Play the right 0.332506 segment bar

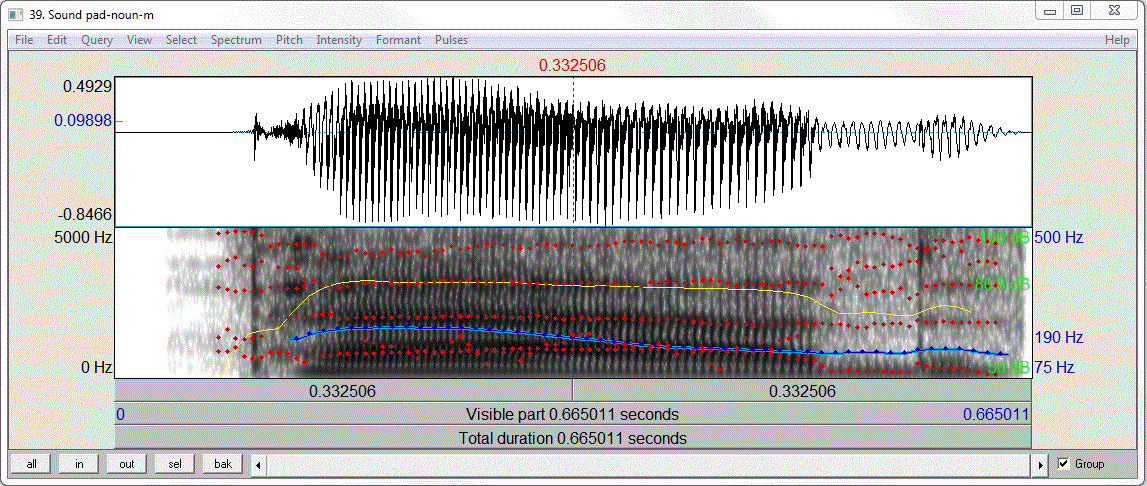(802, 391)
